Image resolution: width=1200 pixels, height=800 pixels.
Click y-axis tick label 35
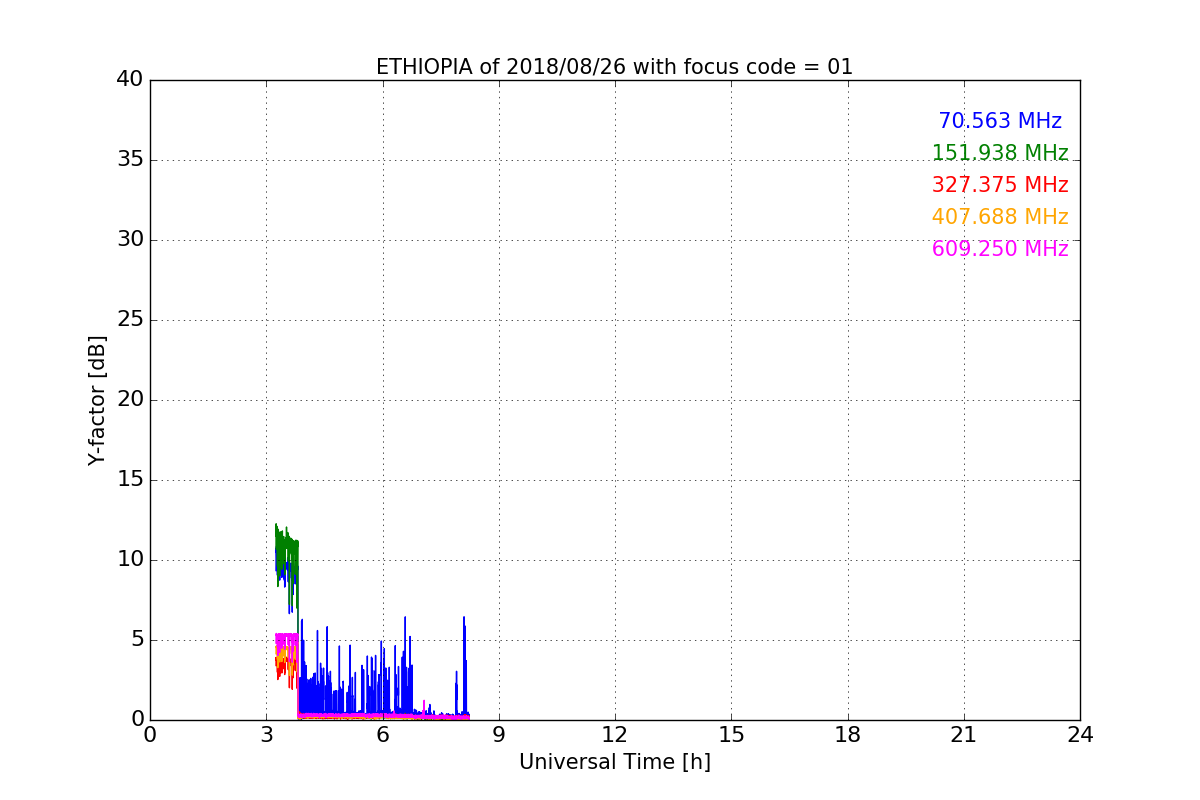(130, 160)
